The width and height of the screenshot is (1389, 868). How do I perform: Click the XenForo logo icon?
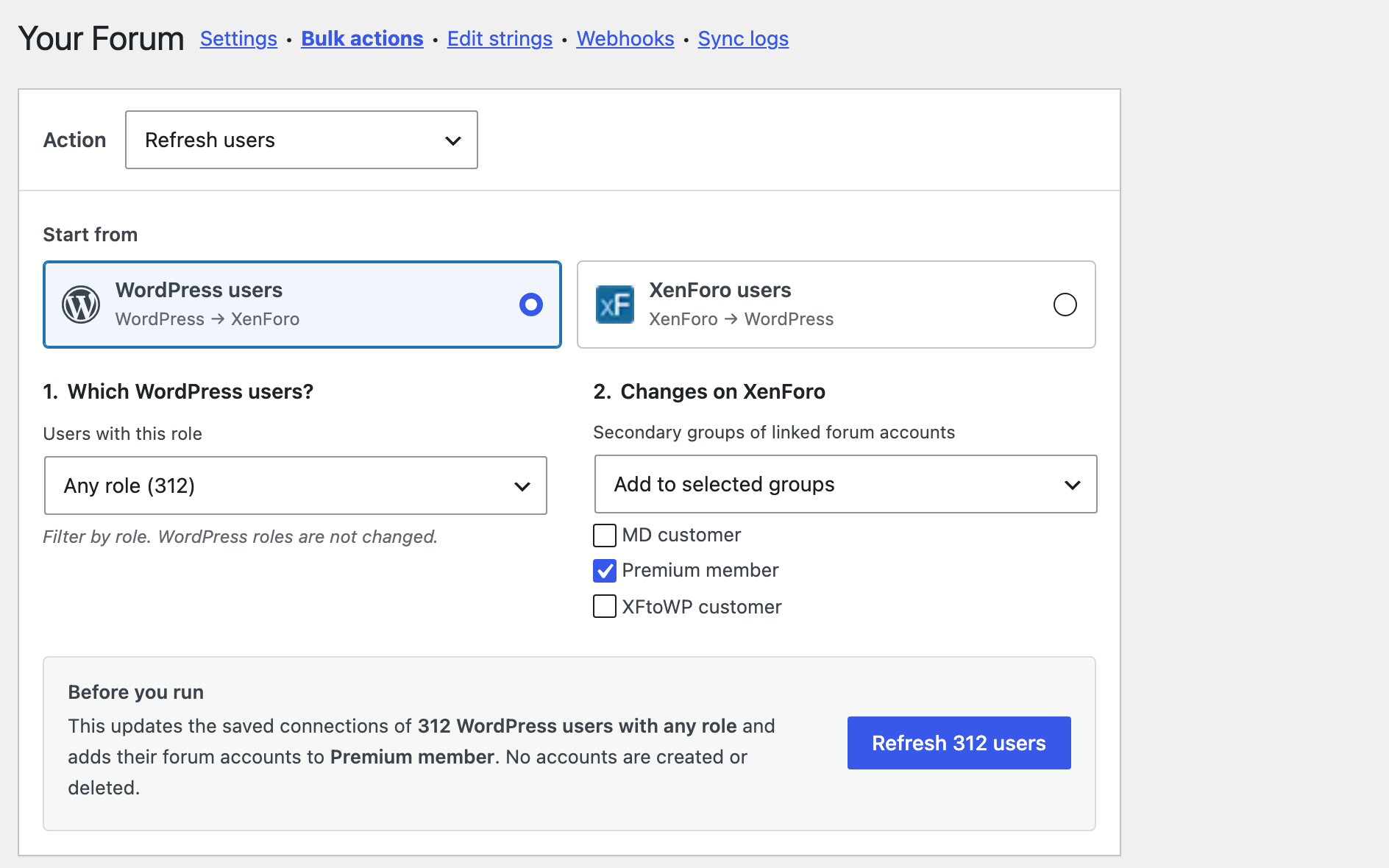pyautogui.click(x=614, y=305)
